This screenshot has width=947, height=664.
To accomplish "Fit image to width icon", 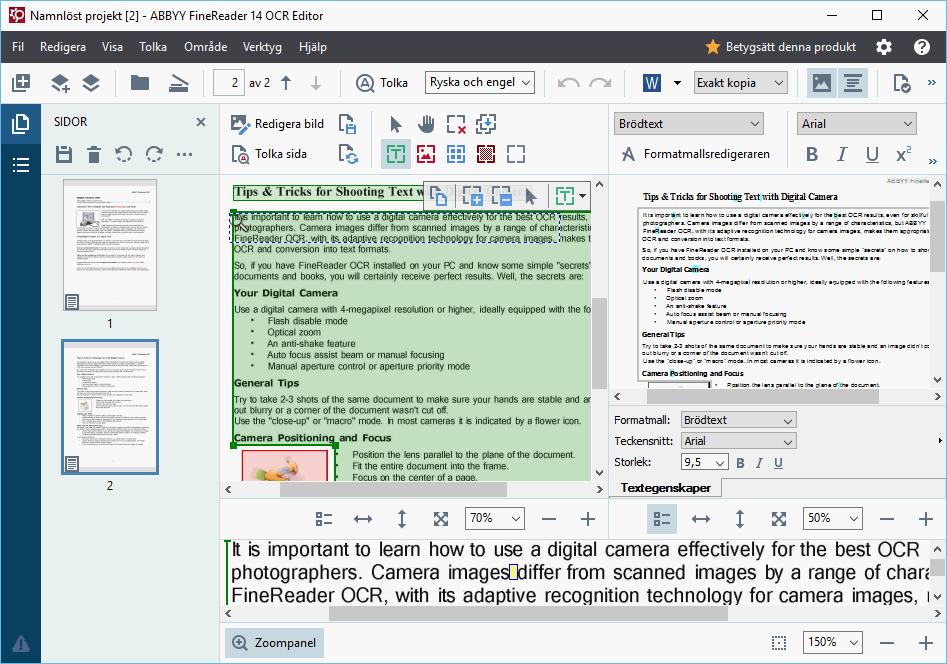I will (x=363, y=519).
